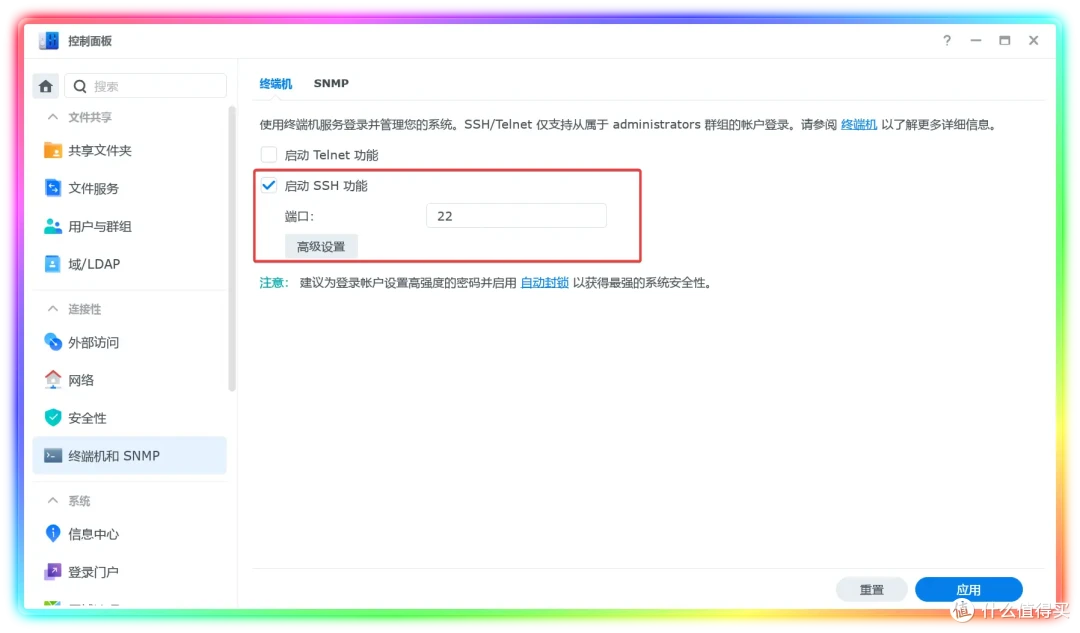Screen dimensions: 1080x633
Task: Open User & Group (用户与群组) icon
Action: (52, 226)
